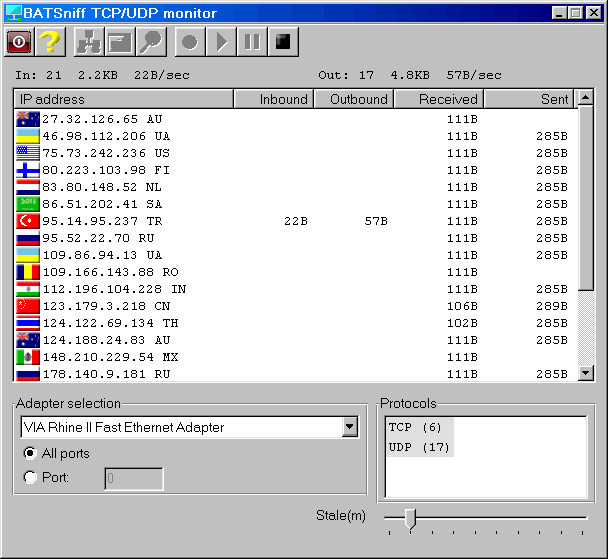Select row 124.122.69.134 TH
The height and width of the screenshot is (559, 608).
tap(296, 323)
